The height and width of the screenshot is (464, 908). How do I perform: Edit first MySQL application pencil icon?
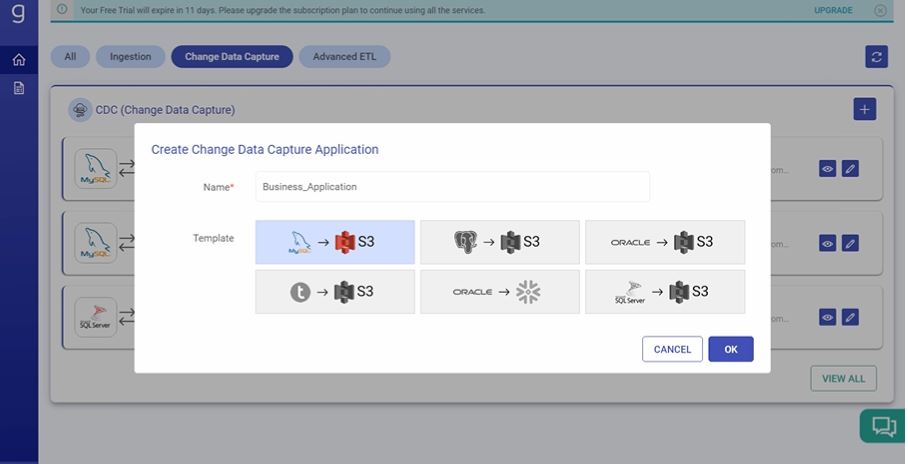(850, 169)
